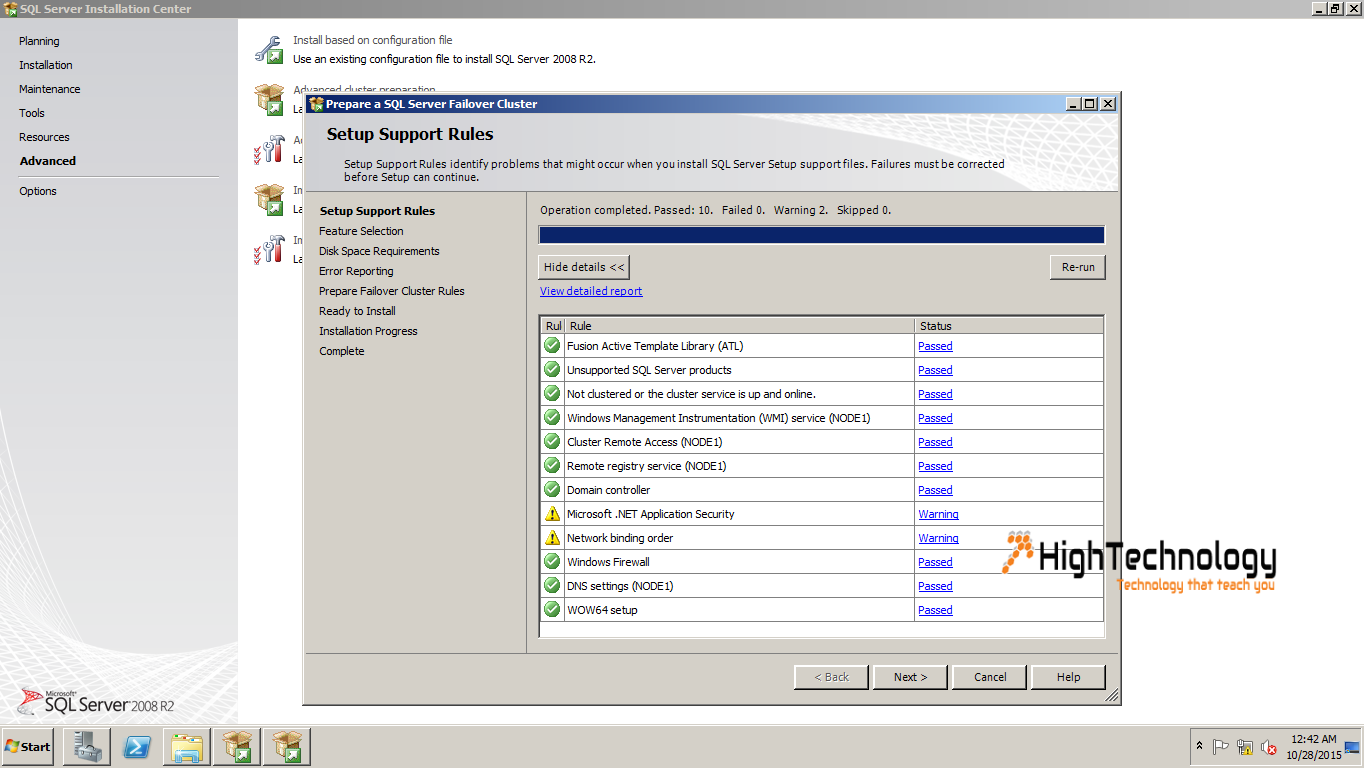Select Error Reporting wizard step
Image resolution: width=1364 pixels, height=768 pixels.
(356, 271)
